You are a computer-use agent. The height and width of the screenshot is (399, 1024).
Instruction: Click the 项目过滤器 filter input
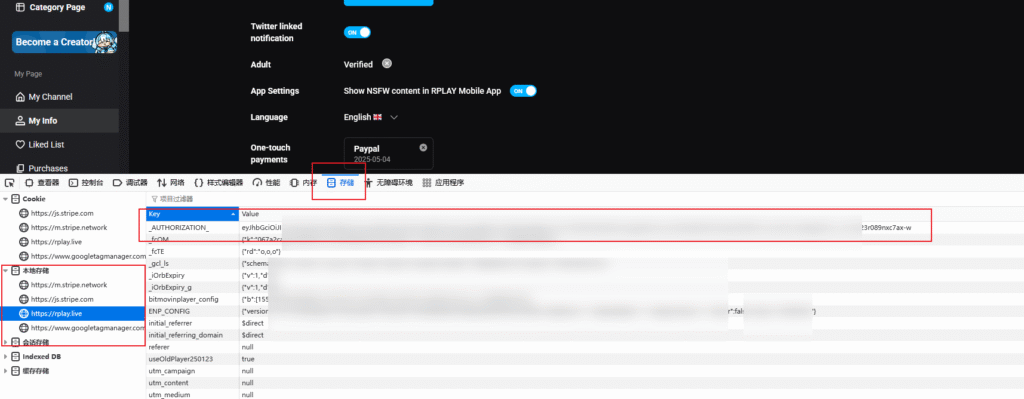point(584,199)
